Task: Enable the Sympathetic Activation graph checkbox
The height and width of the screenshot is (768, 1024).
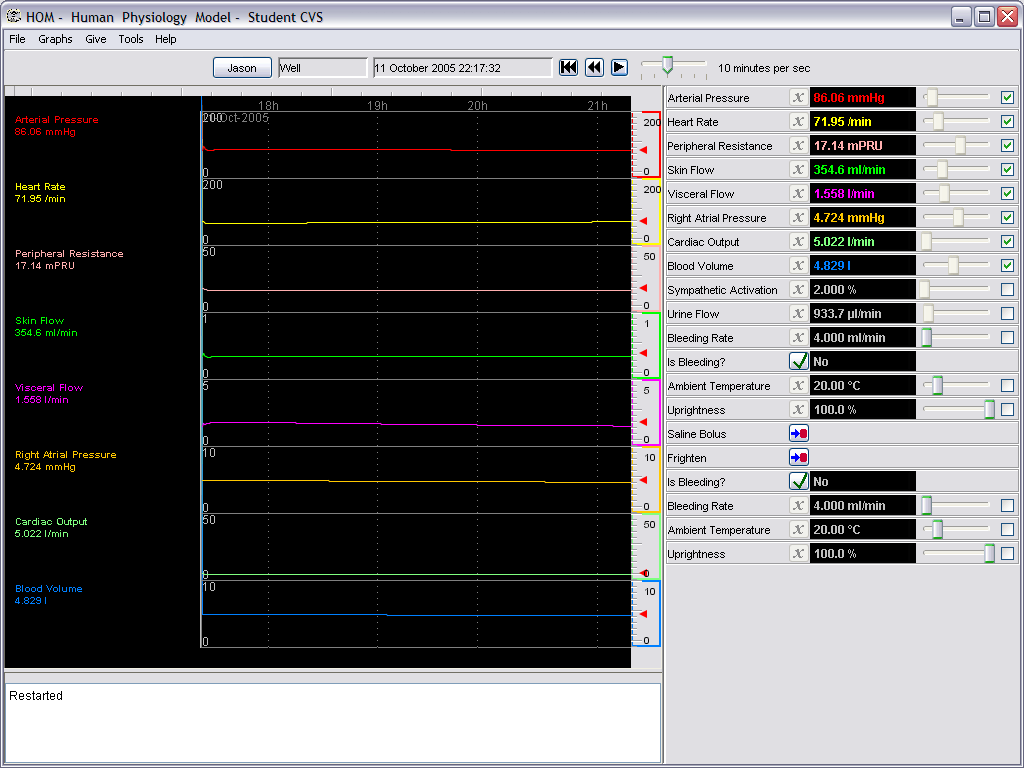Action: pyautogui.click(x=1007, y=290)
